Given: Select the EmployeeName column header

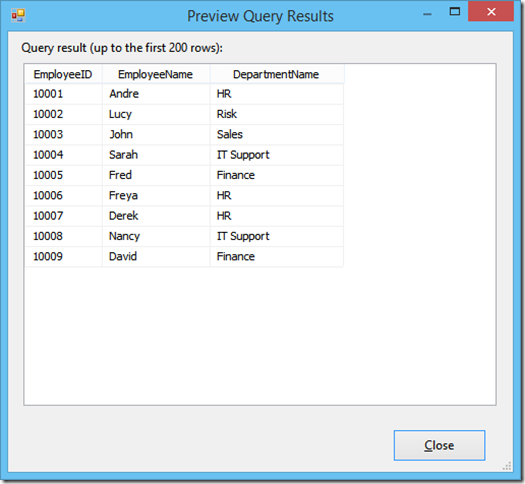Looking at the screenshot, I should (156, 74).
